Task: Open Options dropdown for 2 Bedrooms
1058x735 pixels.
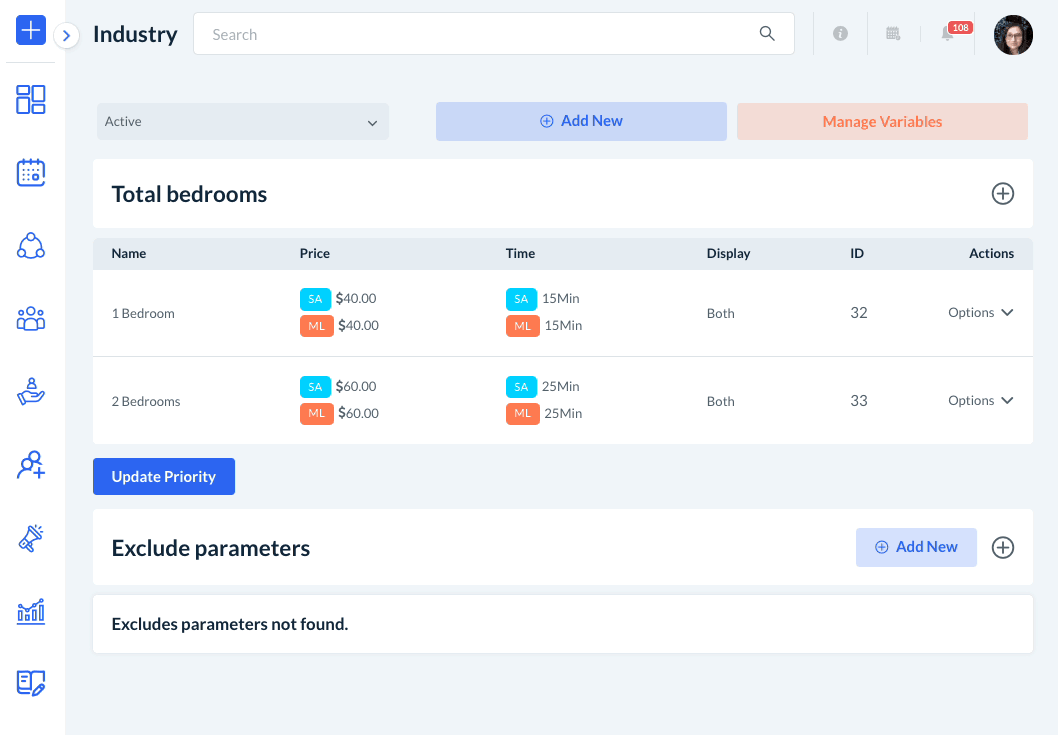Action: 980,400
